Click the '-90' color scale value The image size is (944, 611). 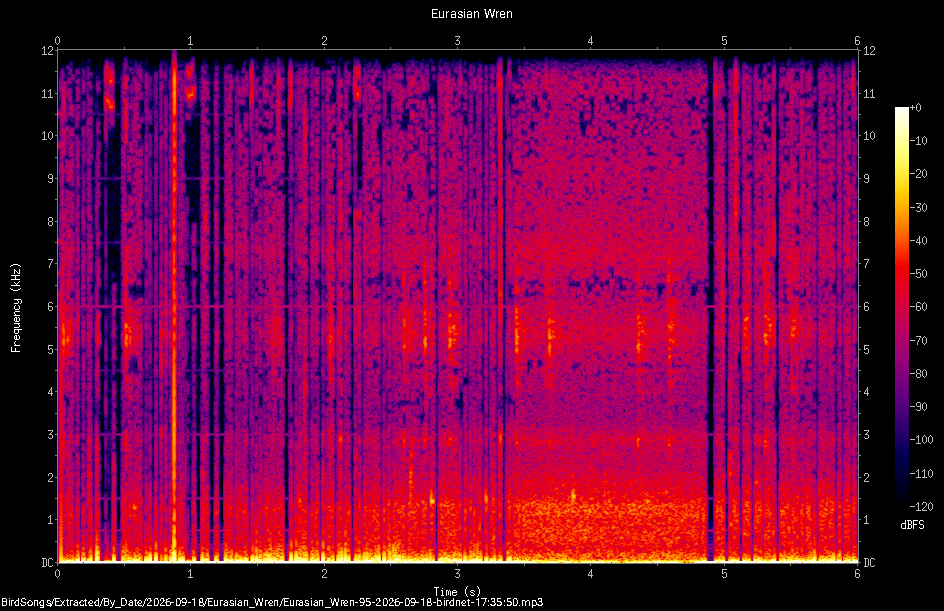pos(919,407)
